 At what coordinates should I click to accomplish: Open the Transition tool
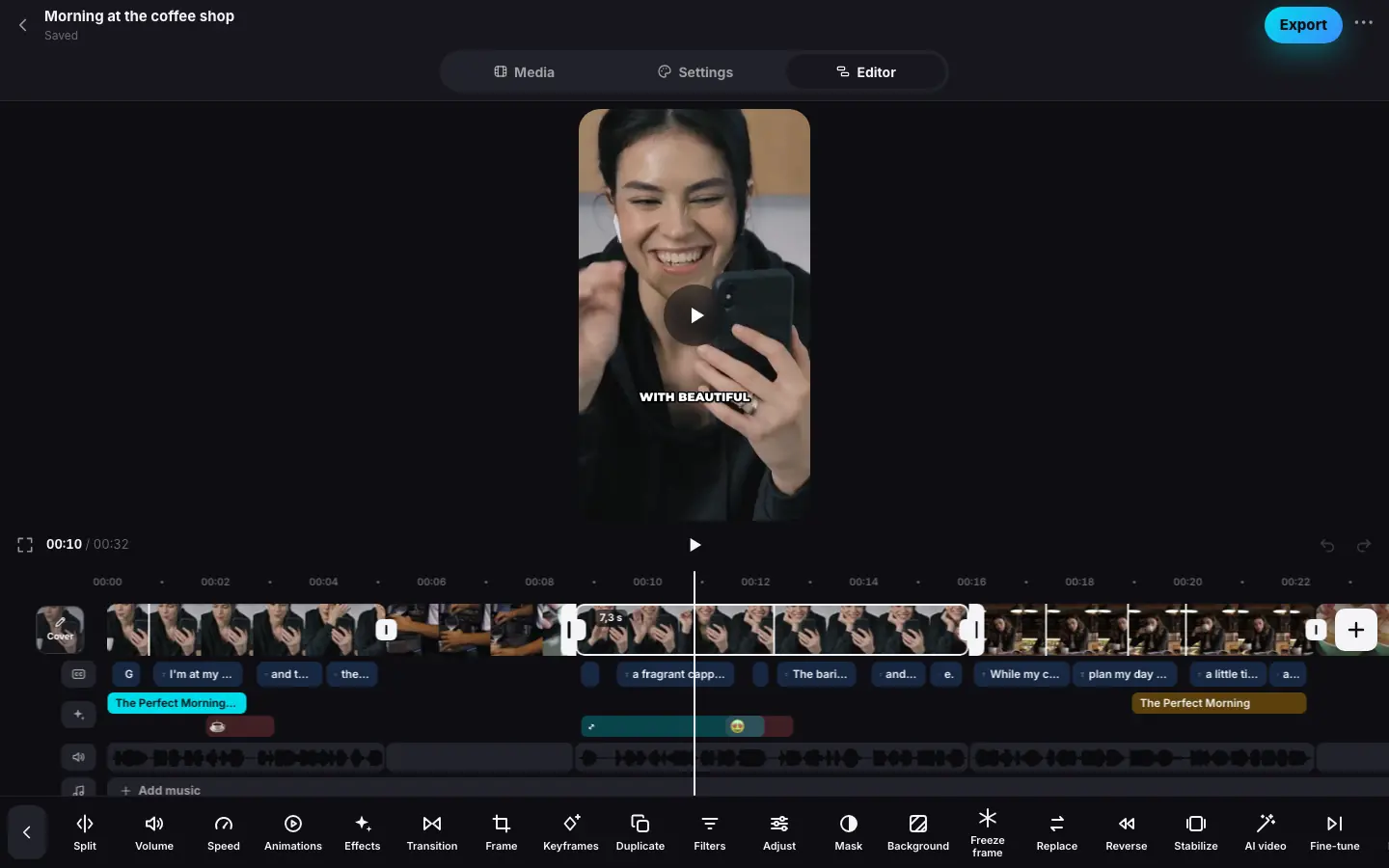click(x=432, y=832)
